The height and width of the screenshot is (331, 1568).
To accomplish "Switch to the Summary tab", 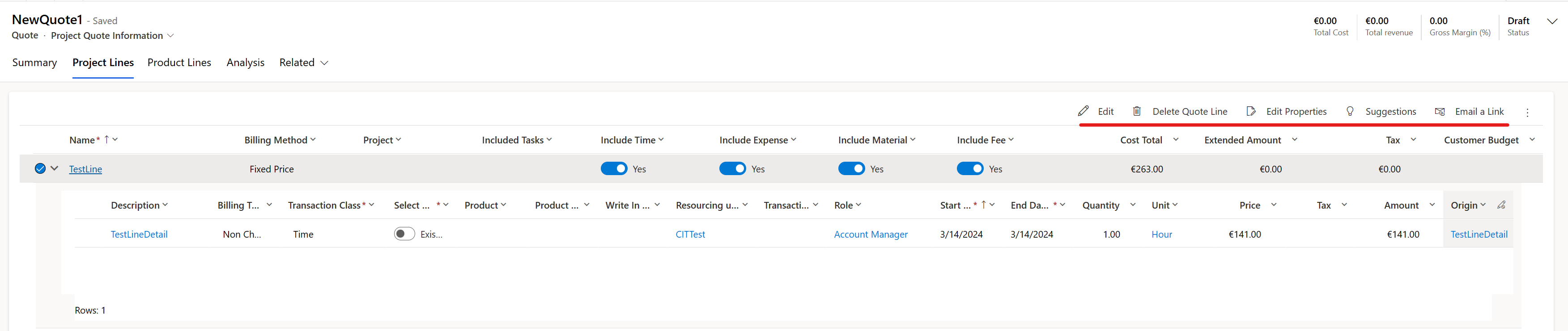I will [35, 63].
